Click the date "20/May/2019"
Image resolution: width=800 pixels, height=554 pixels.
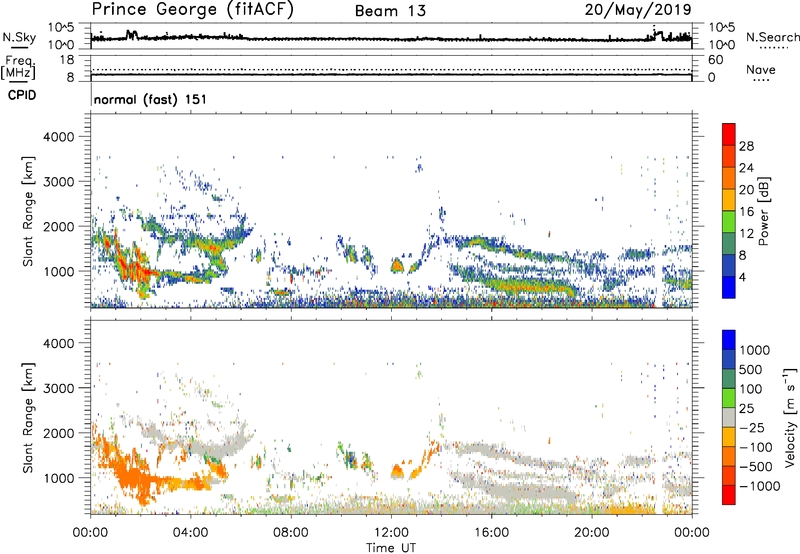tap(638, 9)
